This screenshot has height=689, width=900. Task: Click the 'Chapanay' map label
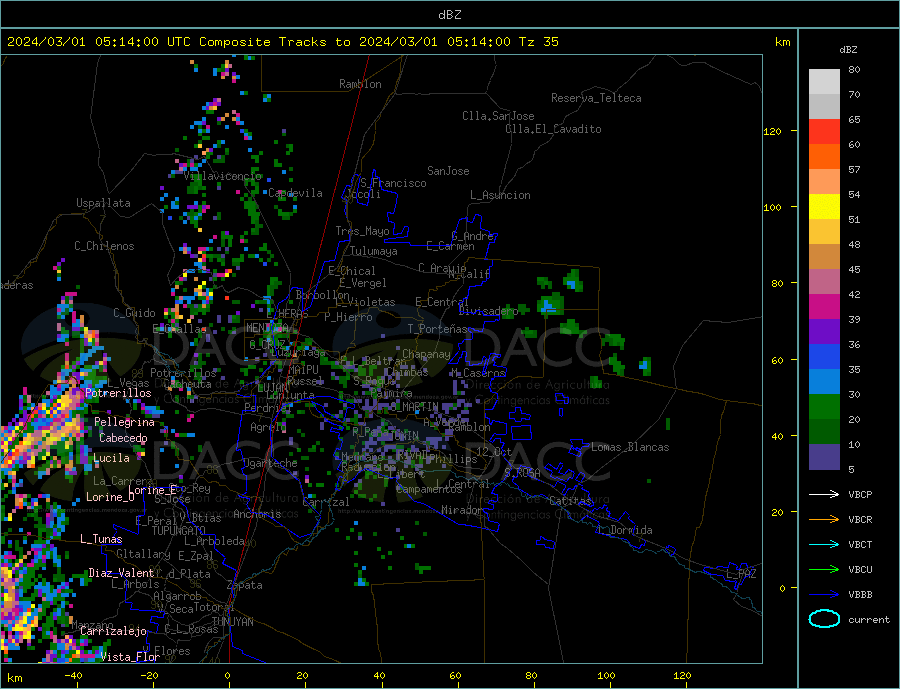tap(426, 354)
